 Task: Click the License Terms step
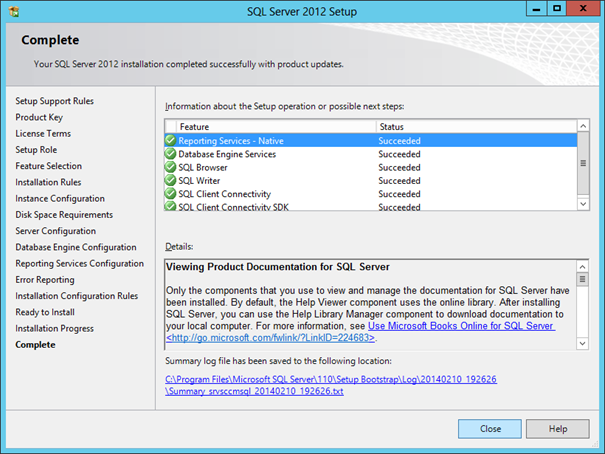(x=43, y=133)
